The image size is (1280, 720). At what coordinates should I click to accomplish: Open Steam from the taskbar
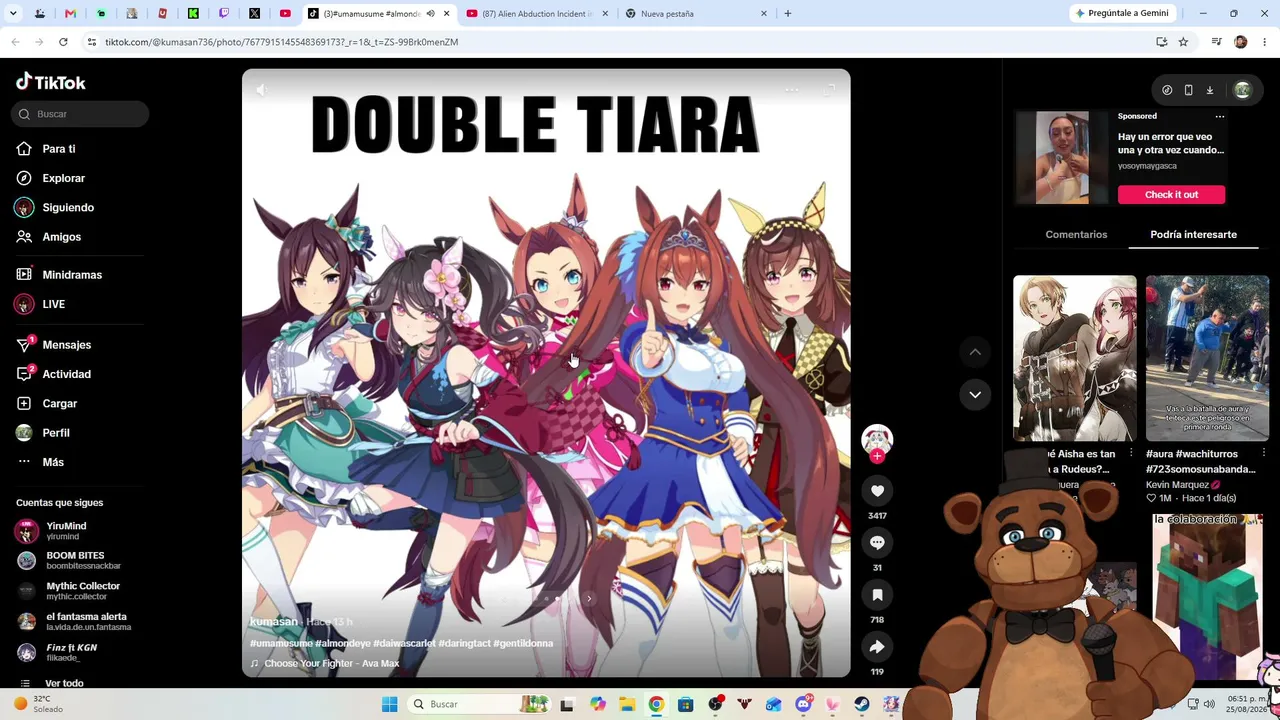point(862,704)
